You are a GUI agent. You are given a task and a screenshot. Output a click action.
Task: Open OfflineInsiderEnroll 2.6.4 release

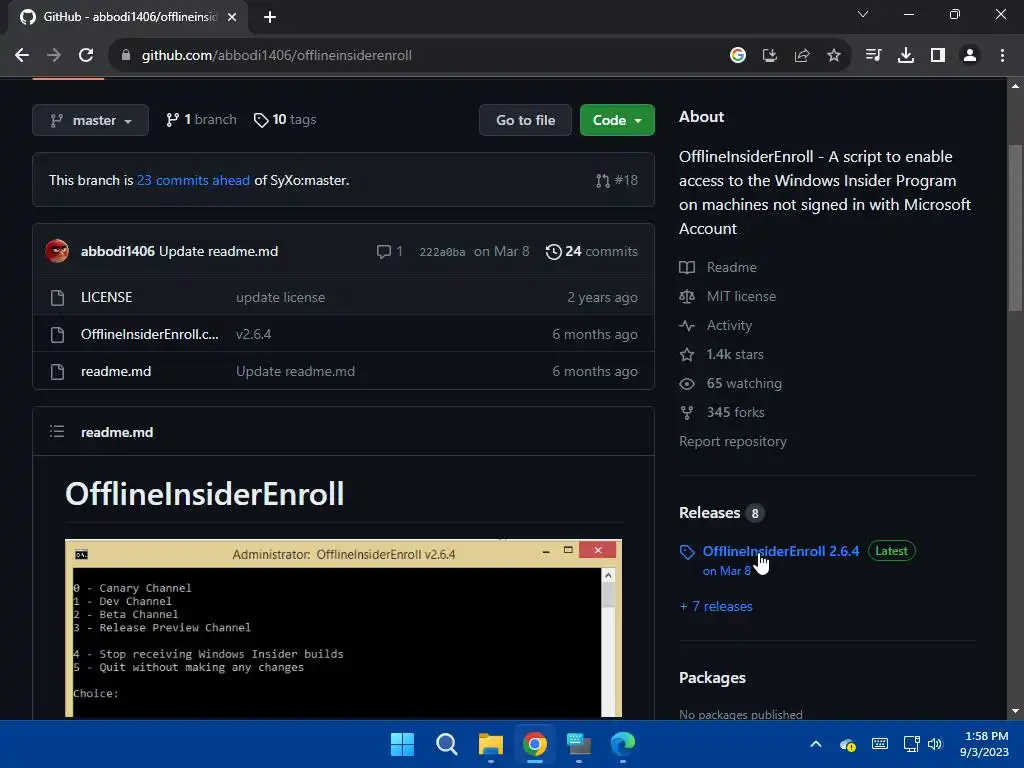point(780,551)
